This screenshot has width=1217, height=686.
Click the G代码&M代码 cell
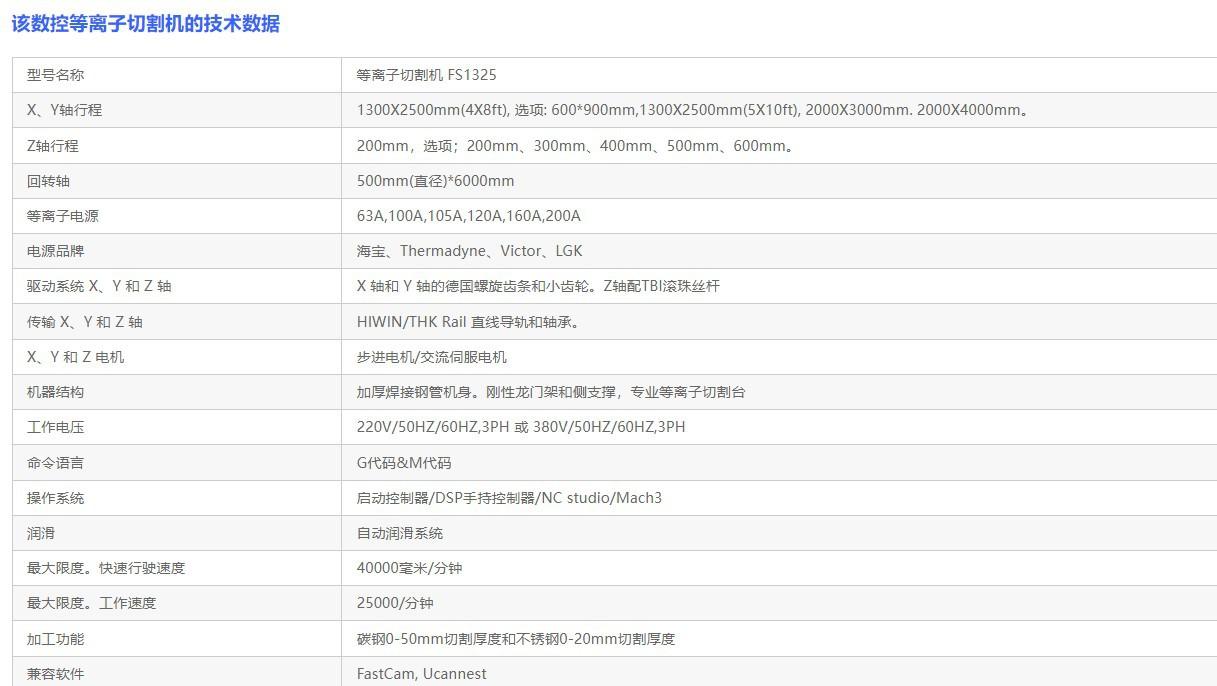tap(404, 463)
